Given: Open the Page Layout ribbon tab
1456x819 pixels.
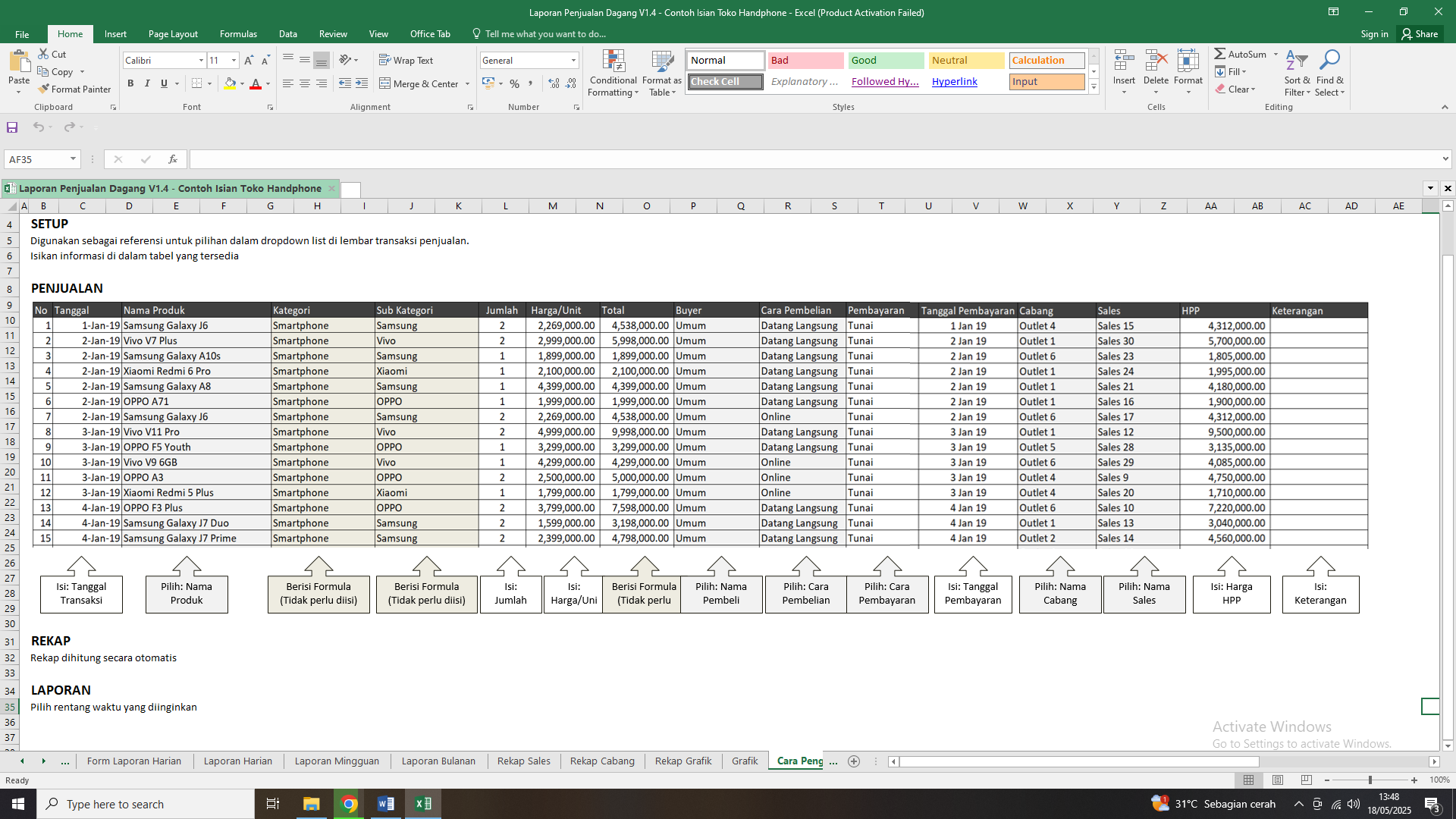Looking at the screenshot, I should click(x=173, y=34).
